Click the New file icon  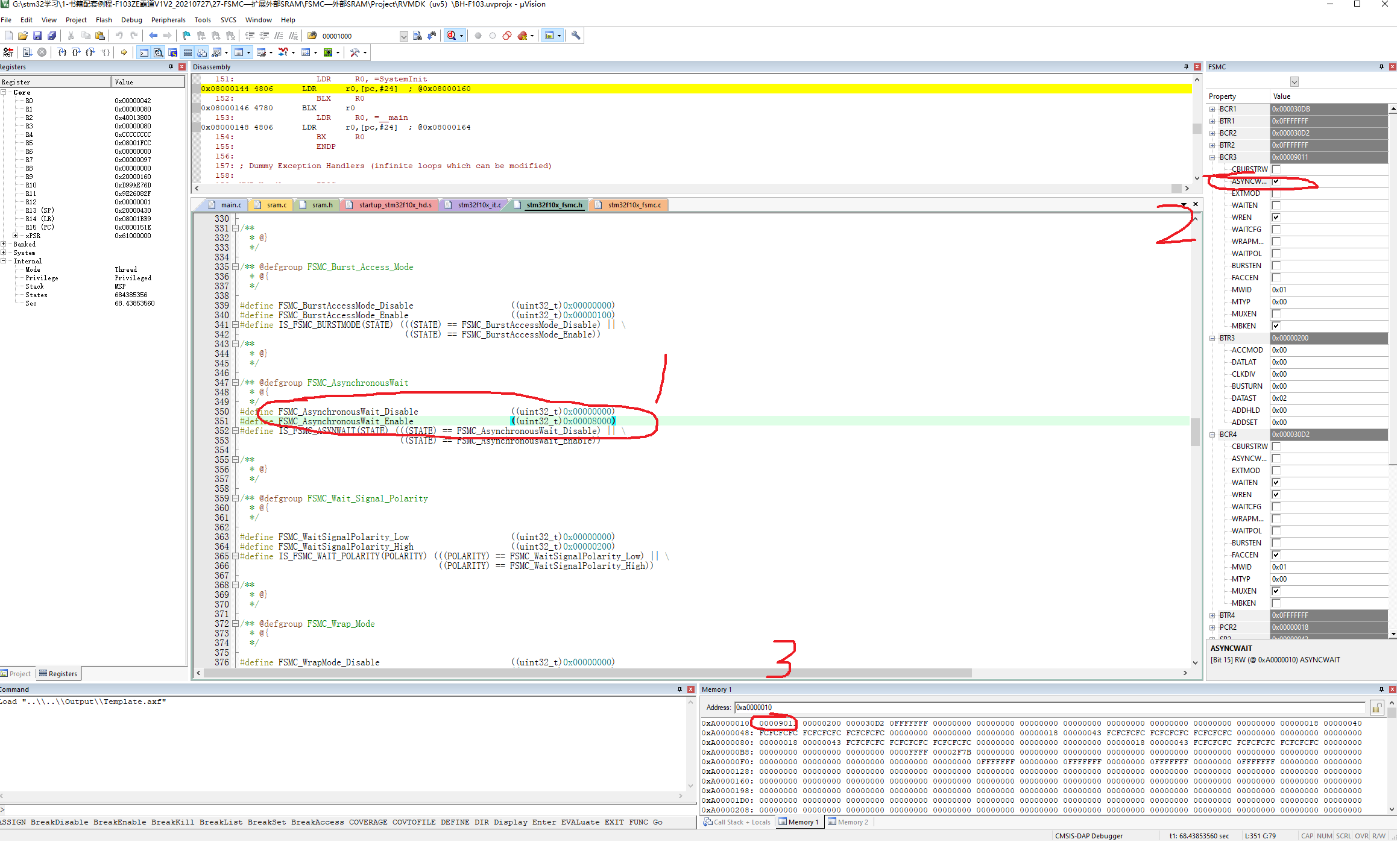coord(8,36)
